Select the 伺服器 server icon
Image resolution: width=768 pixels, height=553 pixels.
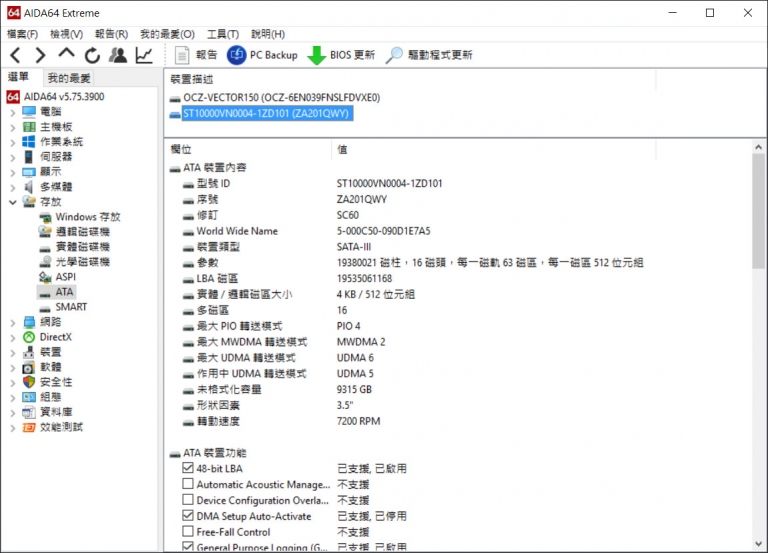(29, 157)
